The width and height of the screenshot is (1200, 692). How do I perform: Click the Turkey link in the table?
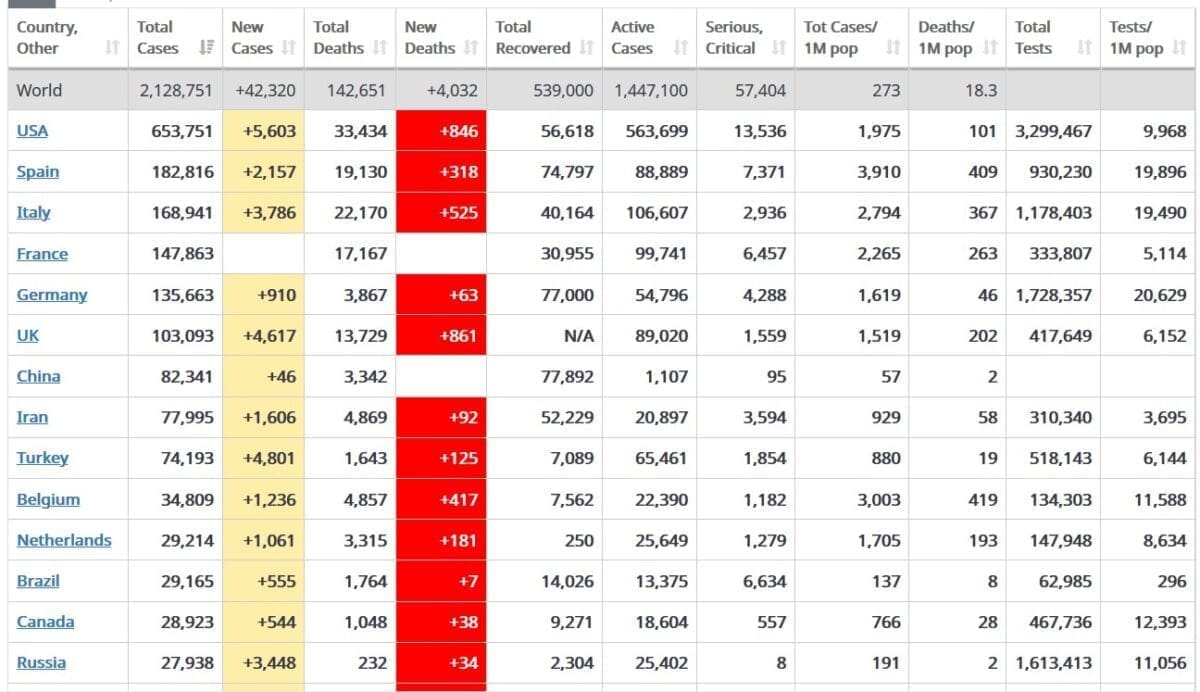(43, 458)
